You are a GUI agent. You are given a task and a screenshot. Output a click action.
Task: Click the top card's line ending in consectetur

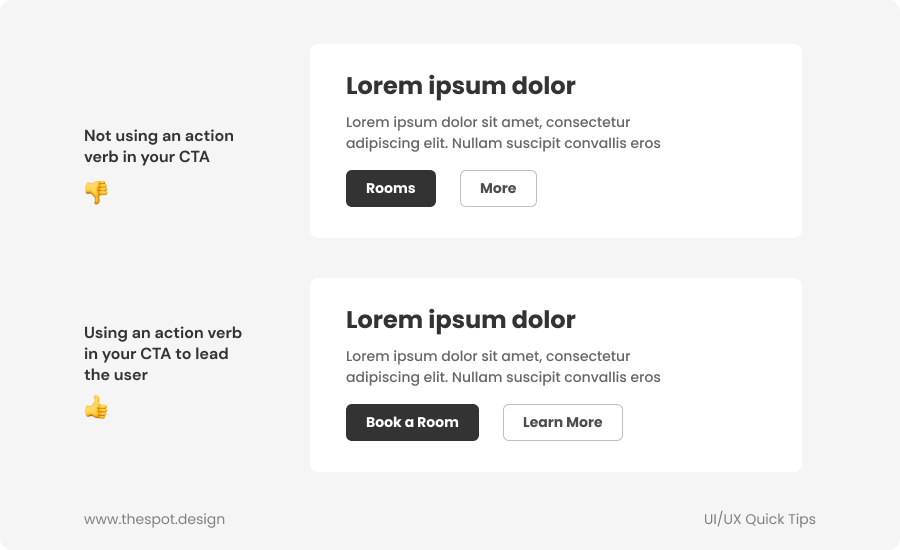pos(488,122)
